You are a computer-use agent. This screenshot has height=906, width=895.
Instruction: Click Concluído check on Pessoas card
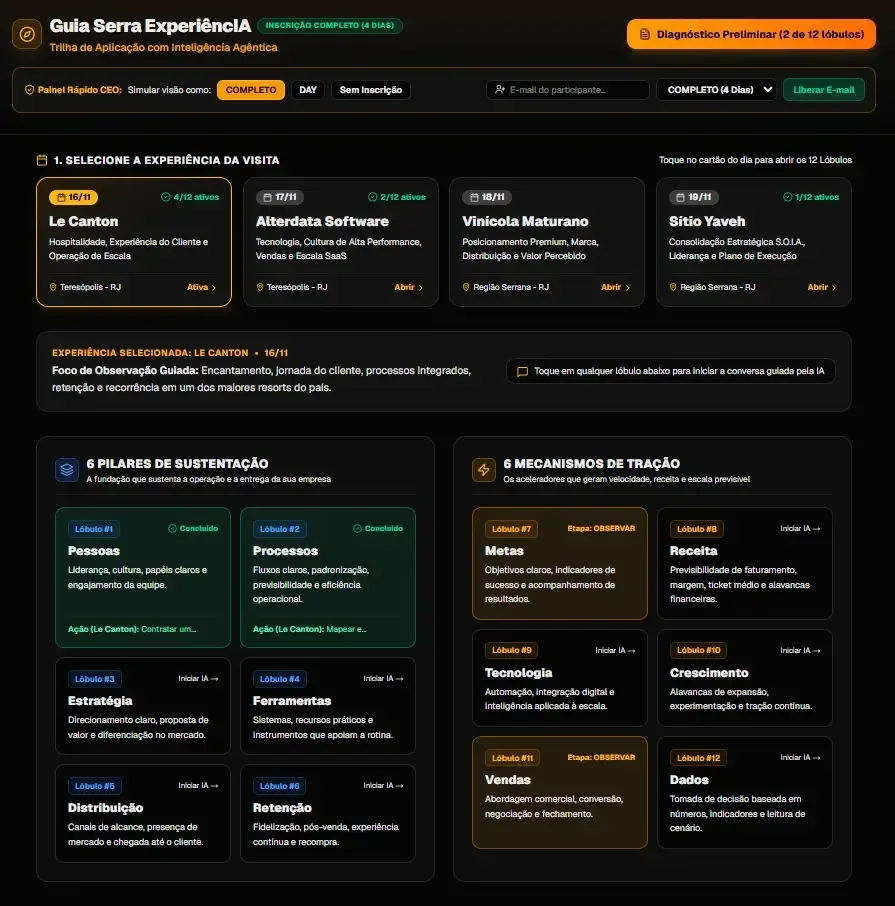(x=193, y=529)
